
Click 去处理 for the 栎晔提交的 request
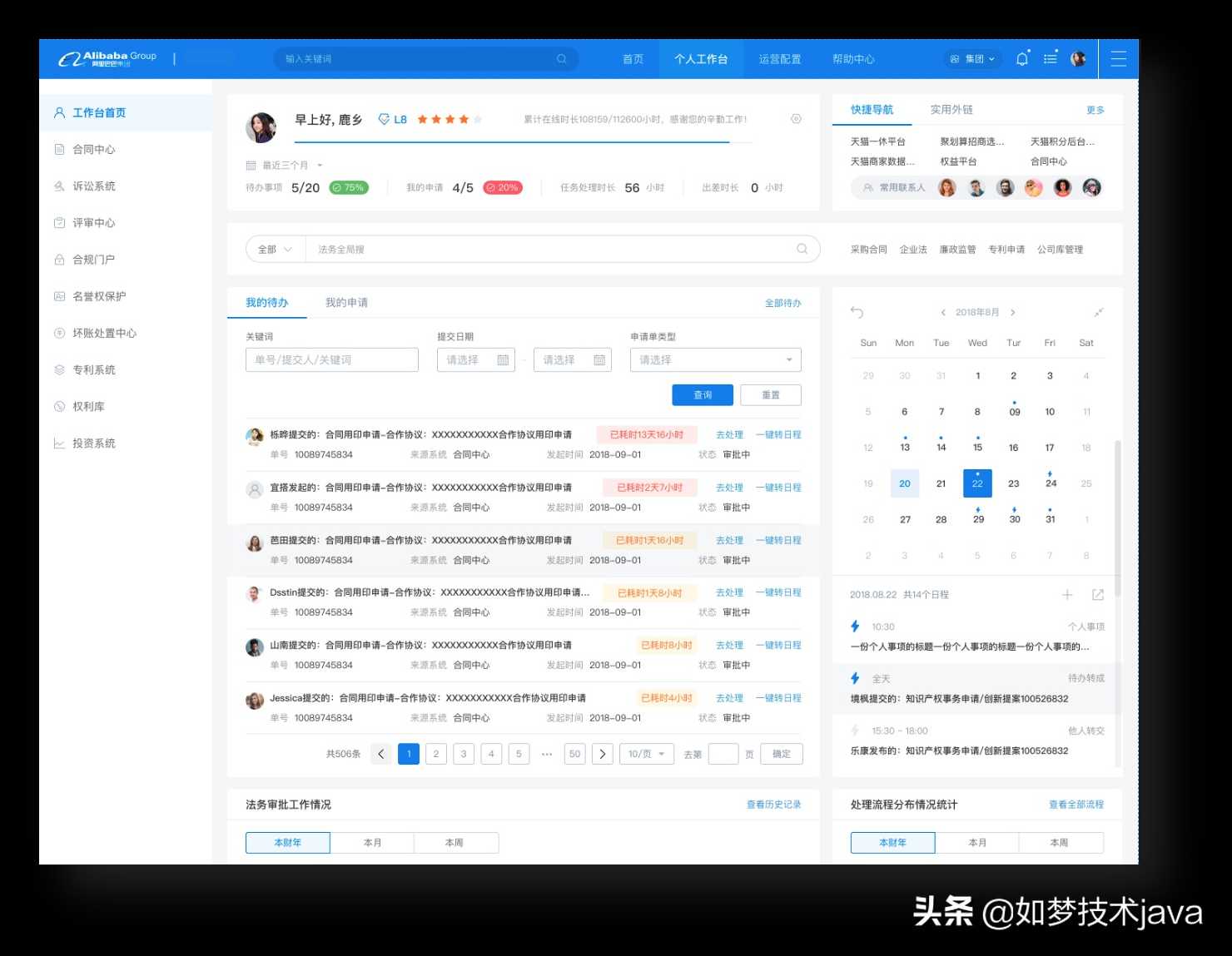[x=729, y=434]
